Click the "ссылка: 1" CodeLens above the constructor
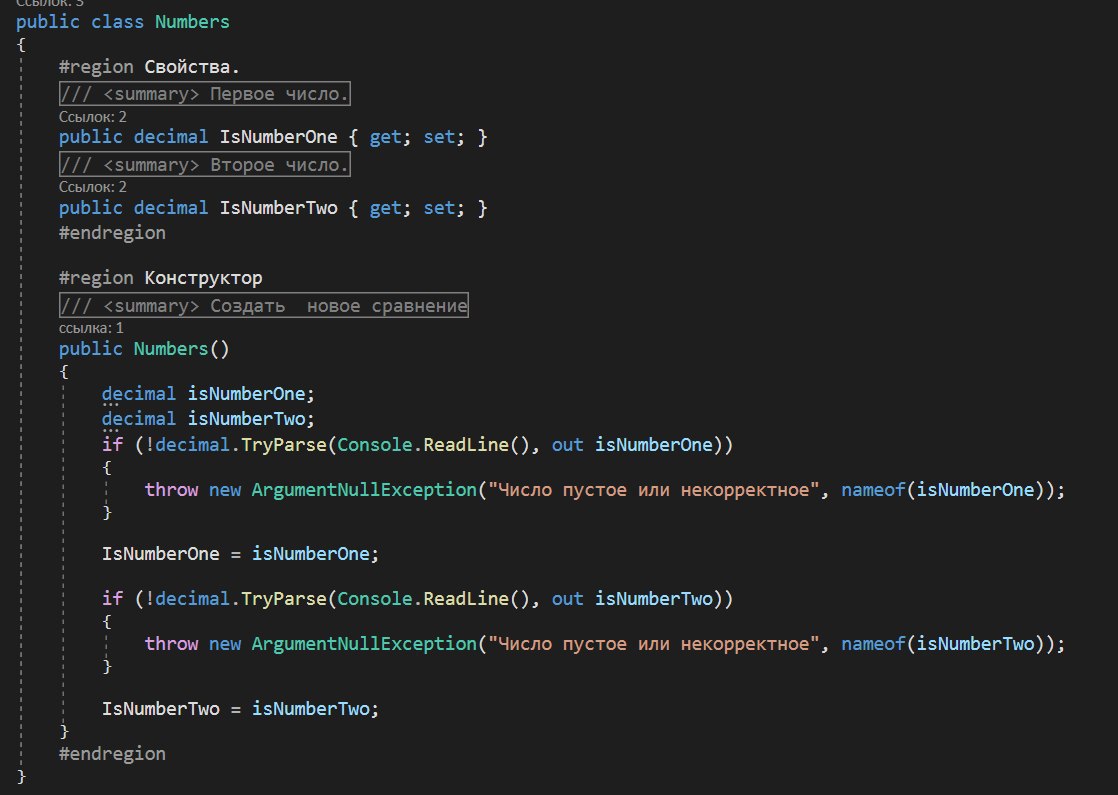Viewport: 1118px width, 795px height. 91,327
